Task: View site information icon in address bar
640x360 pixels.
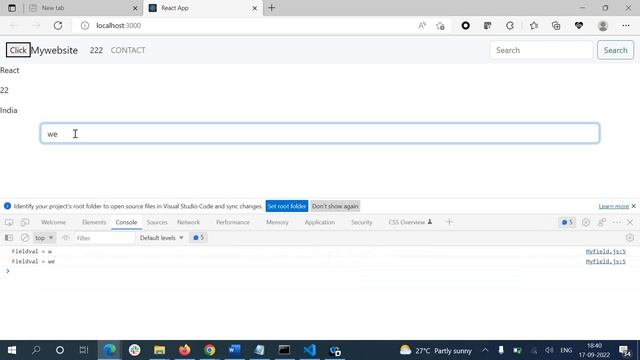Action: [85, 25]
